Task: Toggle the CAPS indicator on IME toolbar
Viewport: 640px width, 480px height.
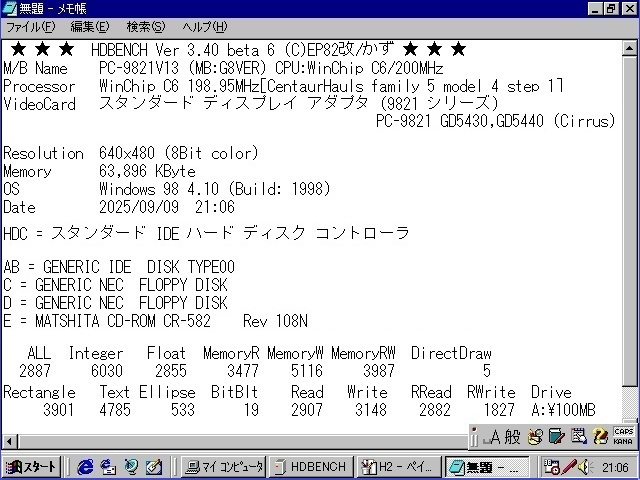Action: point(623,431)
